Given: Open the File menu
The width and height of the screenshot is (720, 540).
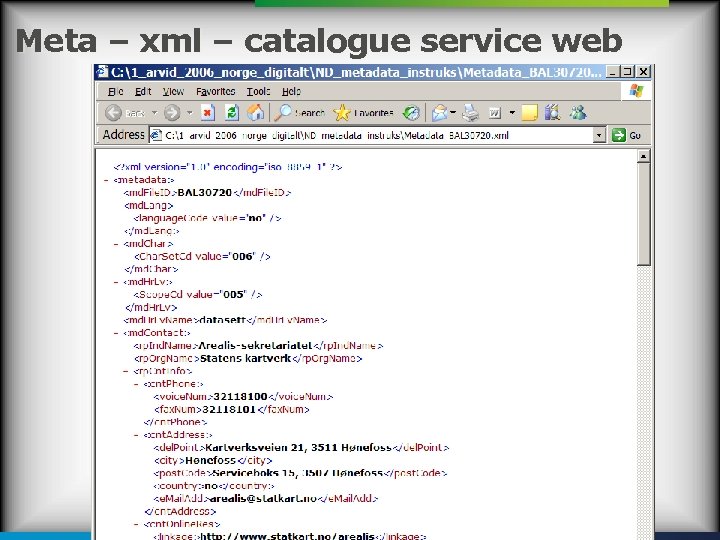Looking at the screenshot, I should click(116, 91).
